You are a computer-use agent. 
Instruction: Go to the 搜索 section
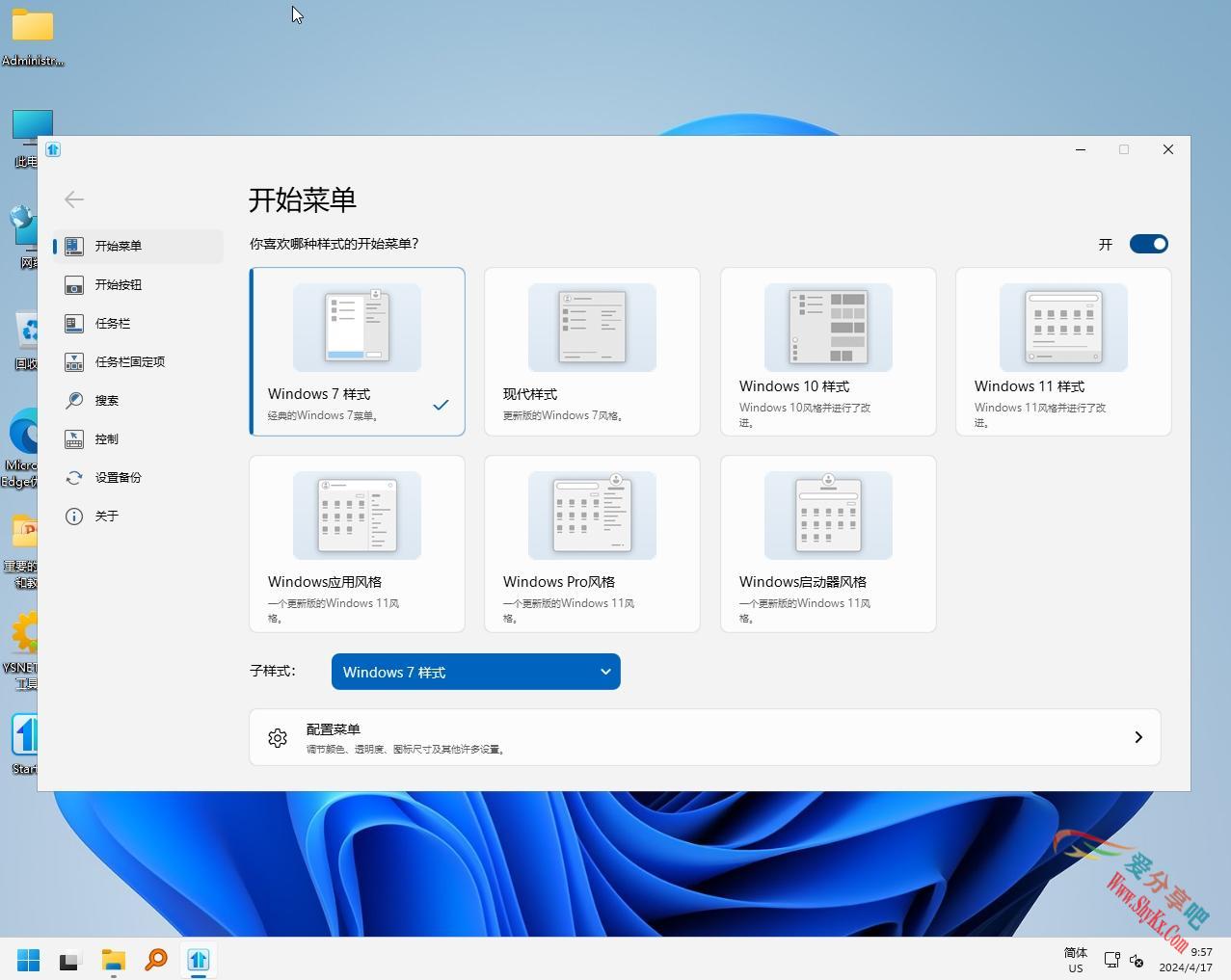click(x=138, y=401)
